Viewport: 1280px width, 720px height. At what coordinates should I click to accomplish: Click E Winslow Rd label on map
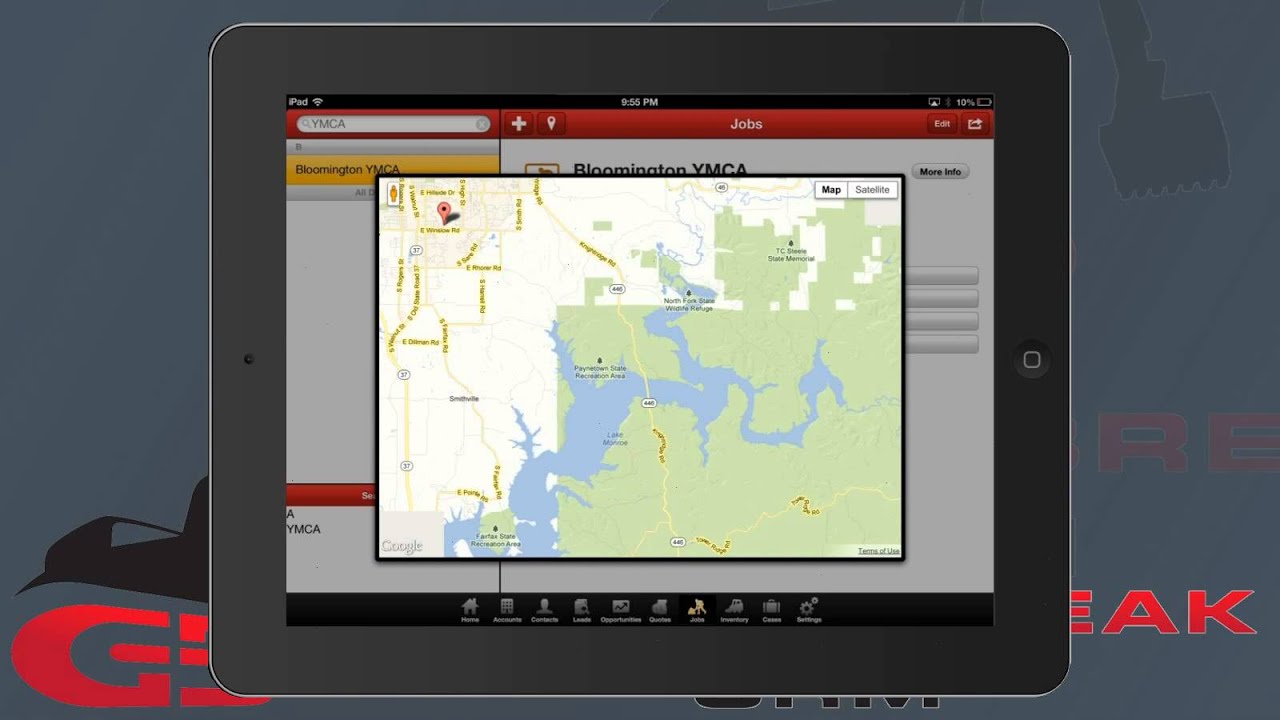coord(440,230)
